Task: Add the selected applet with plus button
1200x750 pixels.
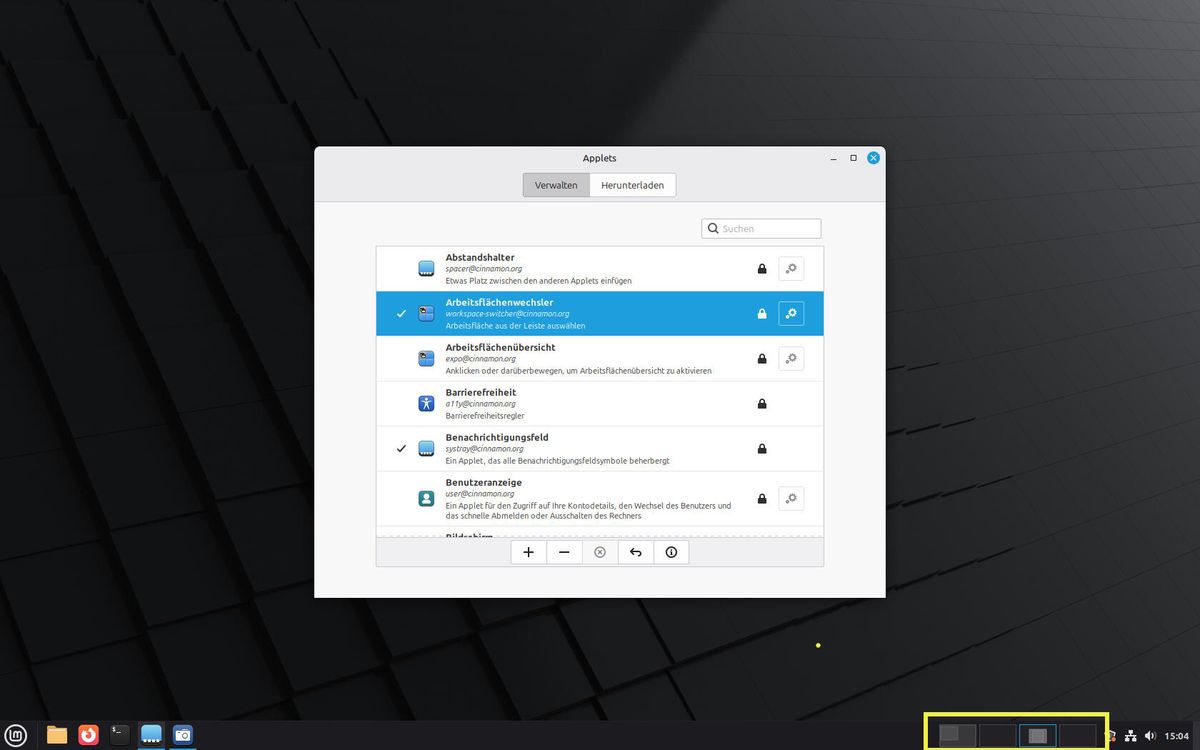Action: 529,552
